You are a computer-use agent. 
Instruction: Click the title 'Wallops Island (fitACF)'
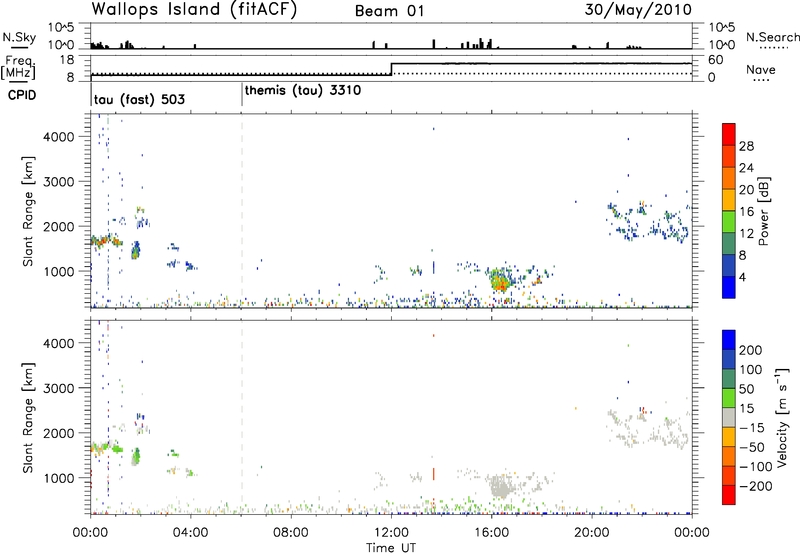click(x=194, y=9)
